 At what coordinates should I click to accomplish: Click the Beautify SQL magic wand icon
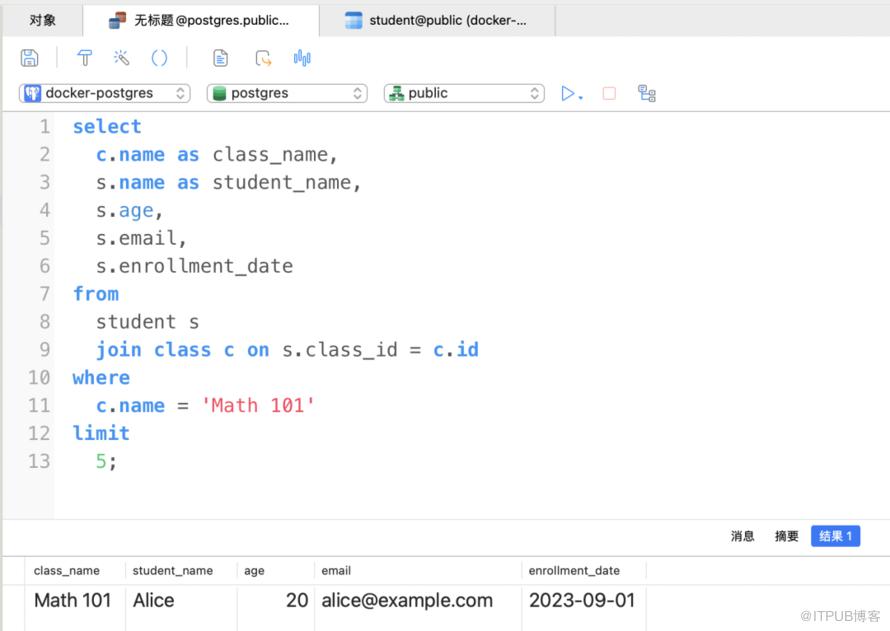click(x=121, y=58)
